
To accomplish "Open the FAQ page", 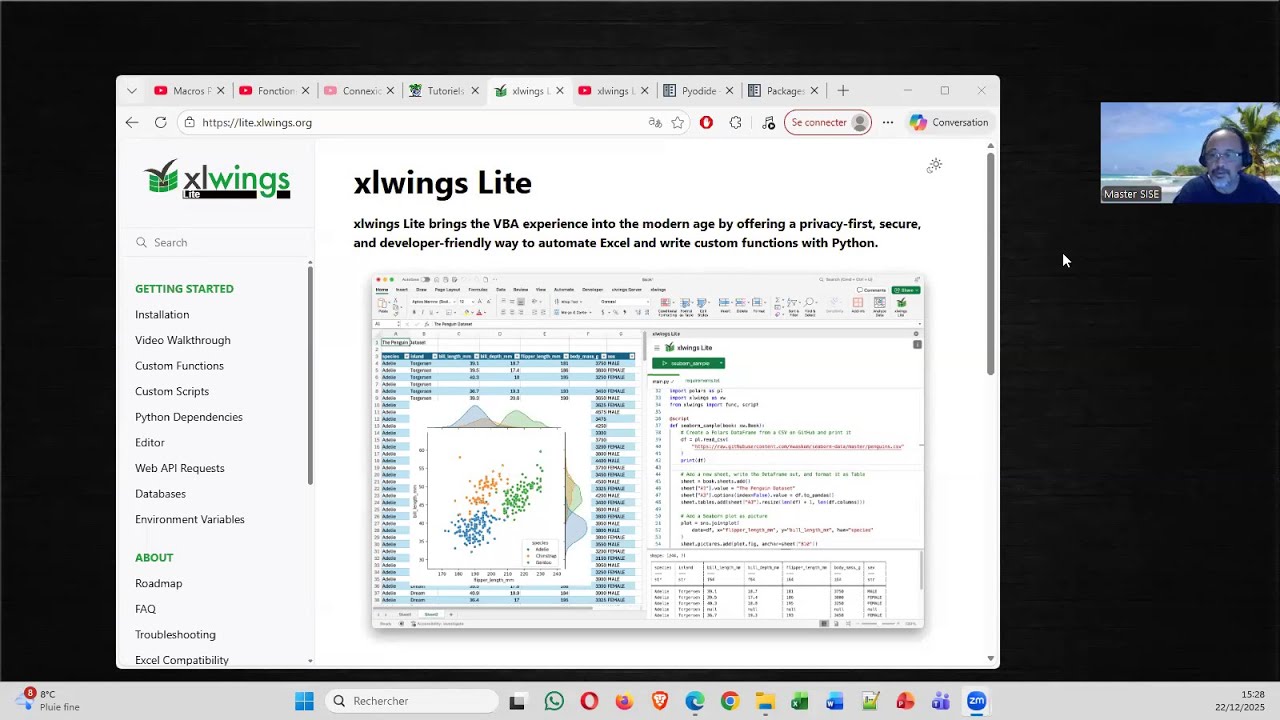I will coord(146,609).
